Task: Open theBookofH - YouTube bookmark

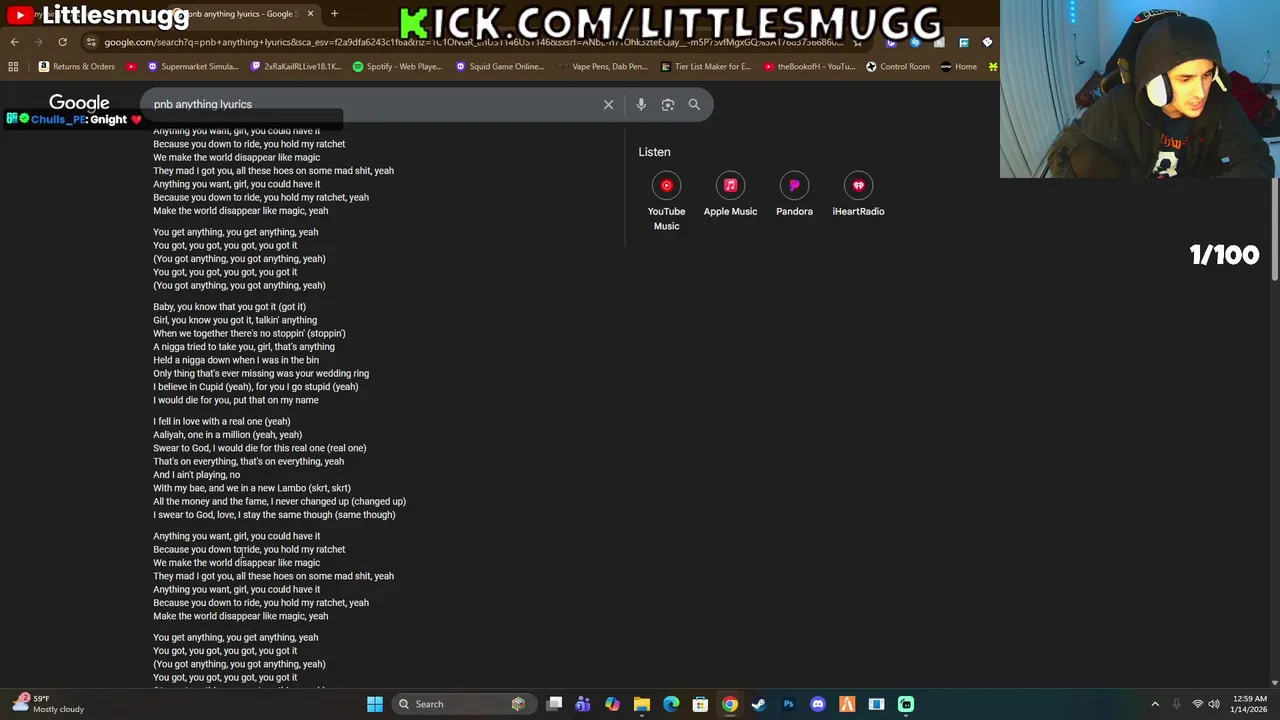Action: tap(808, 67)
